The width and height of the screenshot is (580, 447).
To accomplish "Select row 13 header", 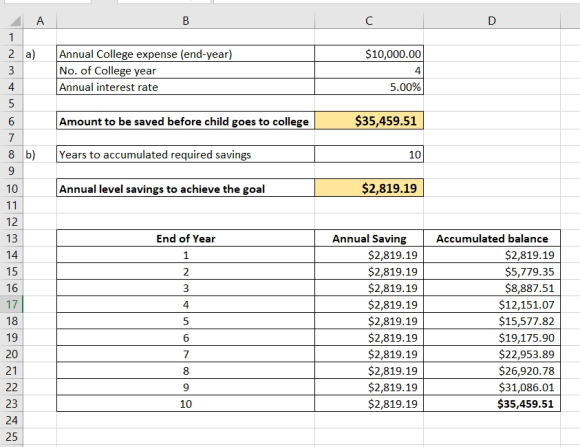I will [x=11, y=239].
